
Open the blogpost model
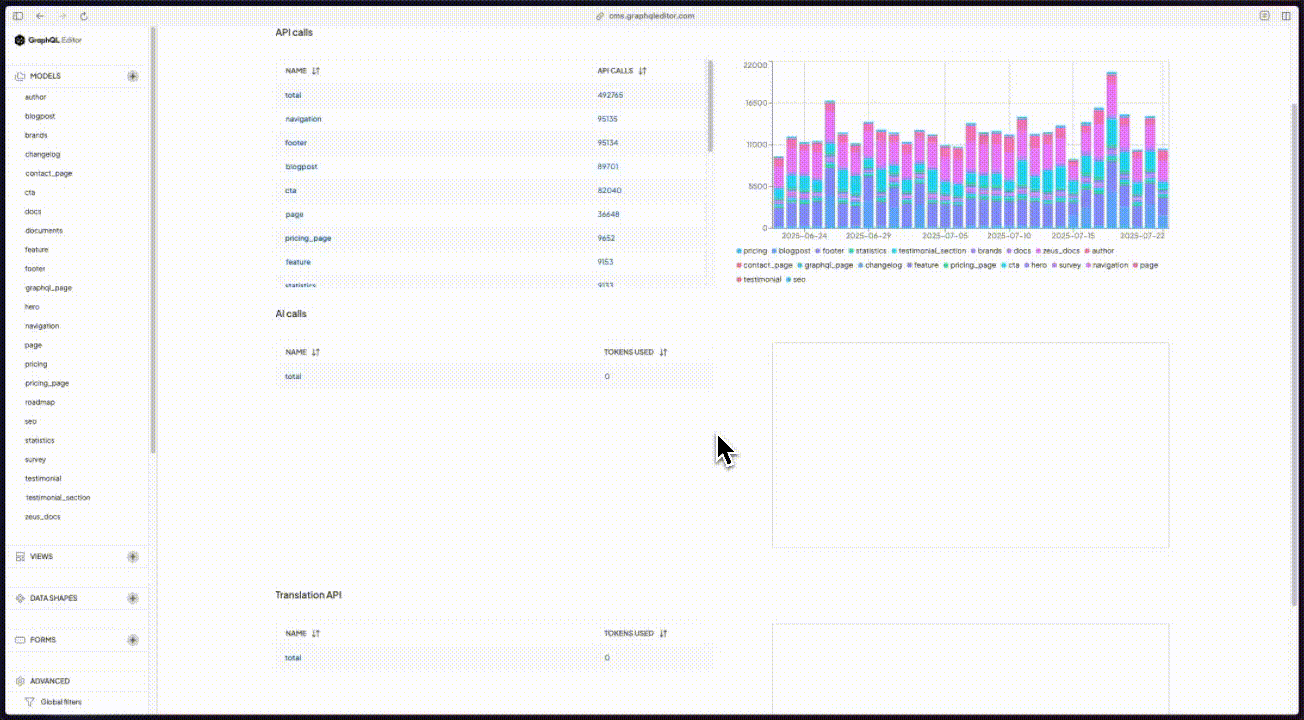pyautogui.click(x=40, y=116)
